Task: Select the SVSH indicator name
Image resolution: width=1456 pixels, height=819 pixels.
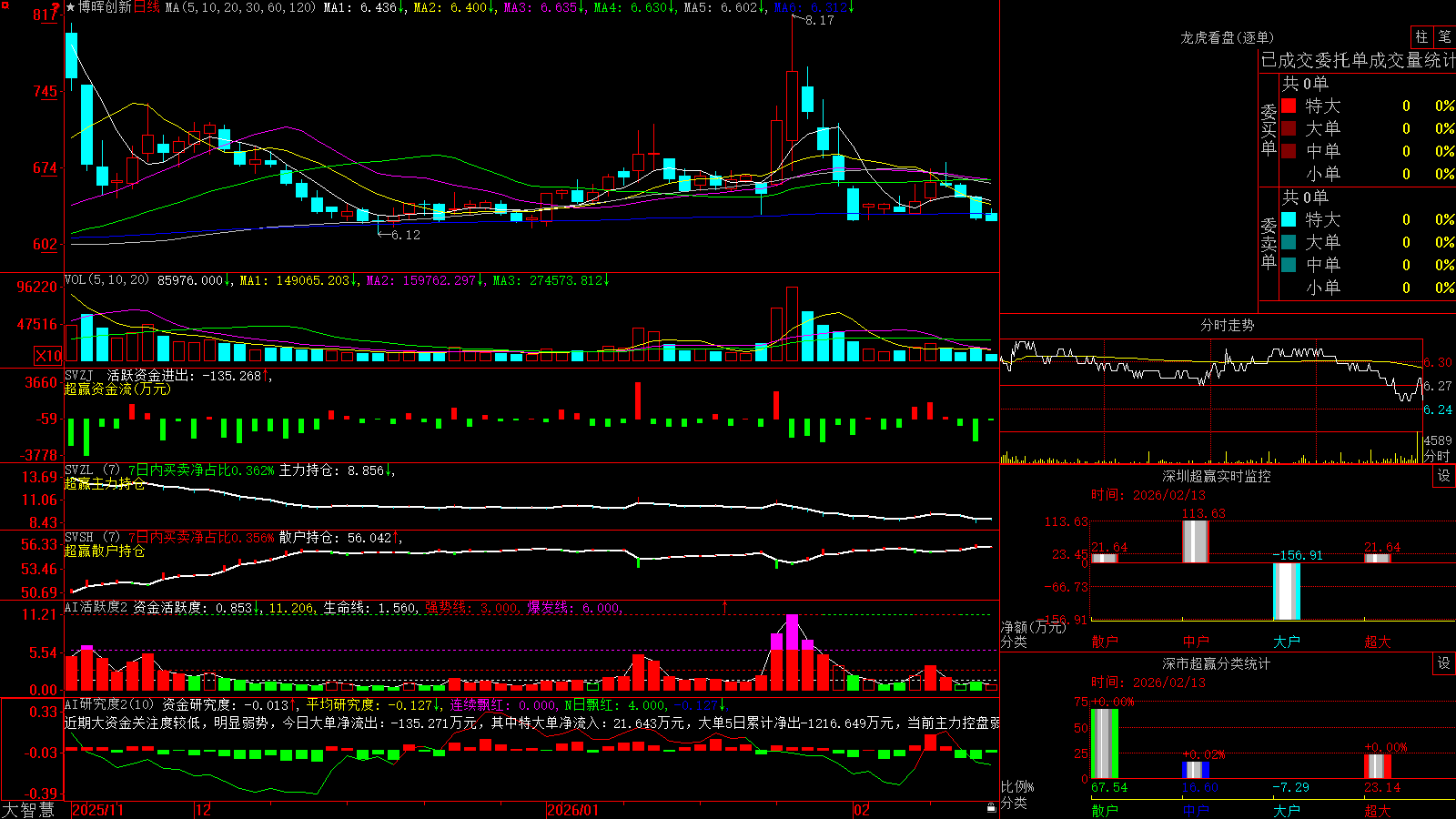Action: 79,538
